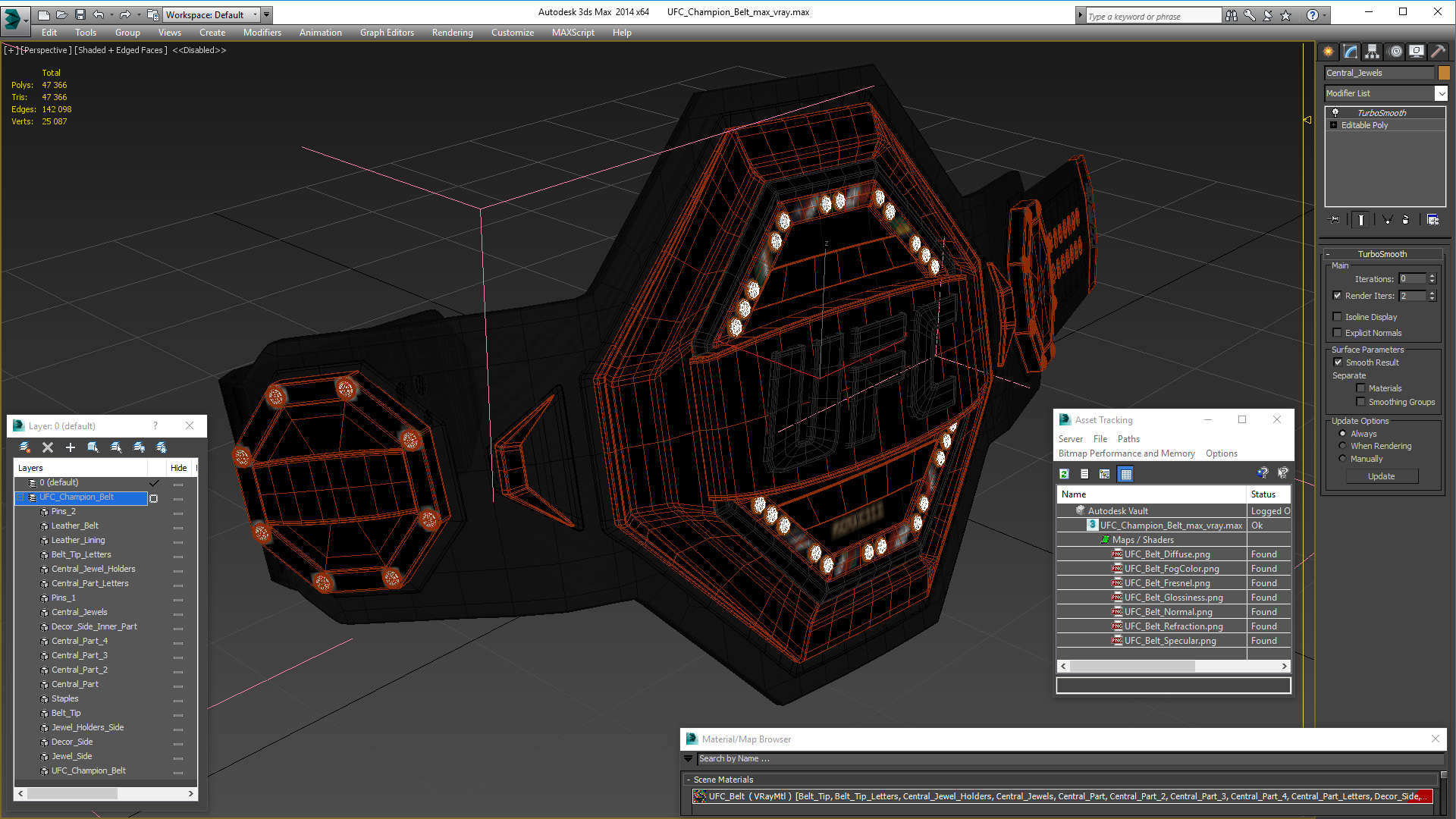Viewport: 1456px width, 819px height.
Task: Refresh the Asset Tracking list
Action: pyautogui.click(x=1065, y=474)
